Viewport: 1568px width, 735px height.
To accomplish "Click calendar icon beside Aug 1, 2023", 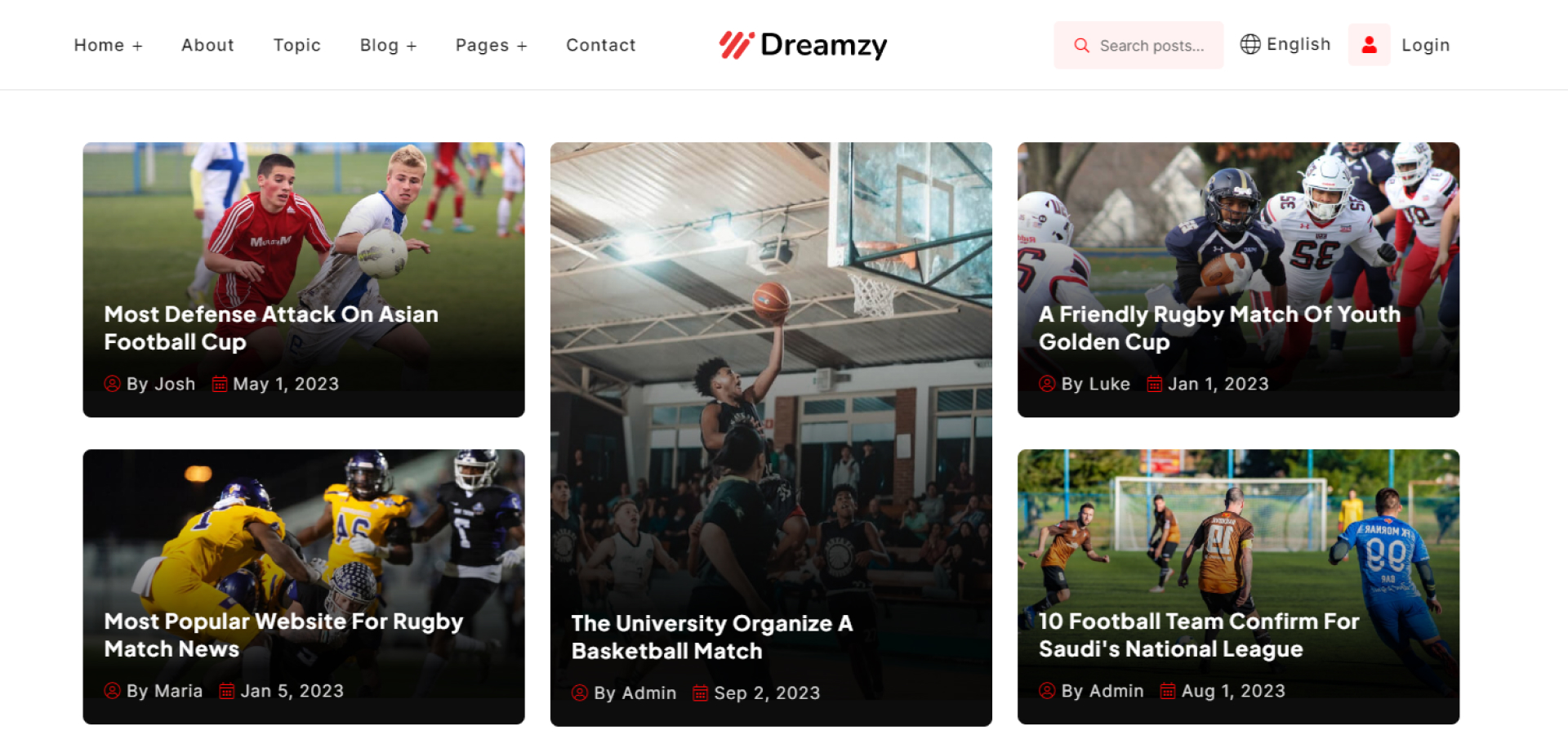I will [x=1168, y=691].
